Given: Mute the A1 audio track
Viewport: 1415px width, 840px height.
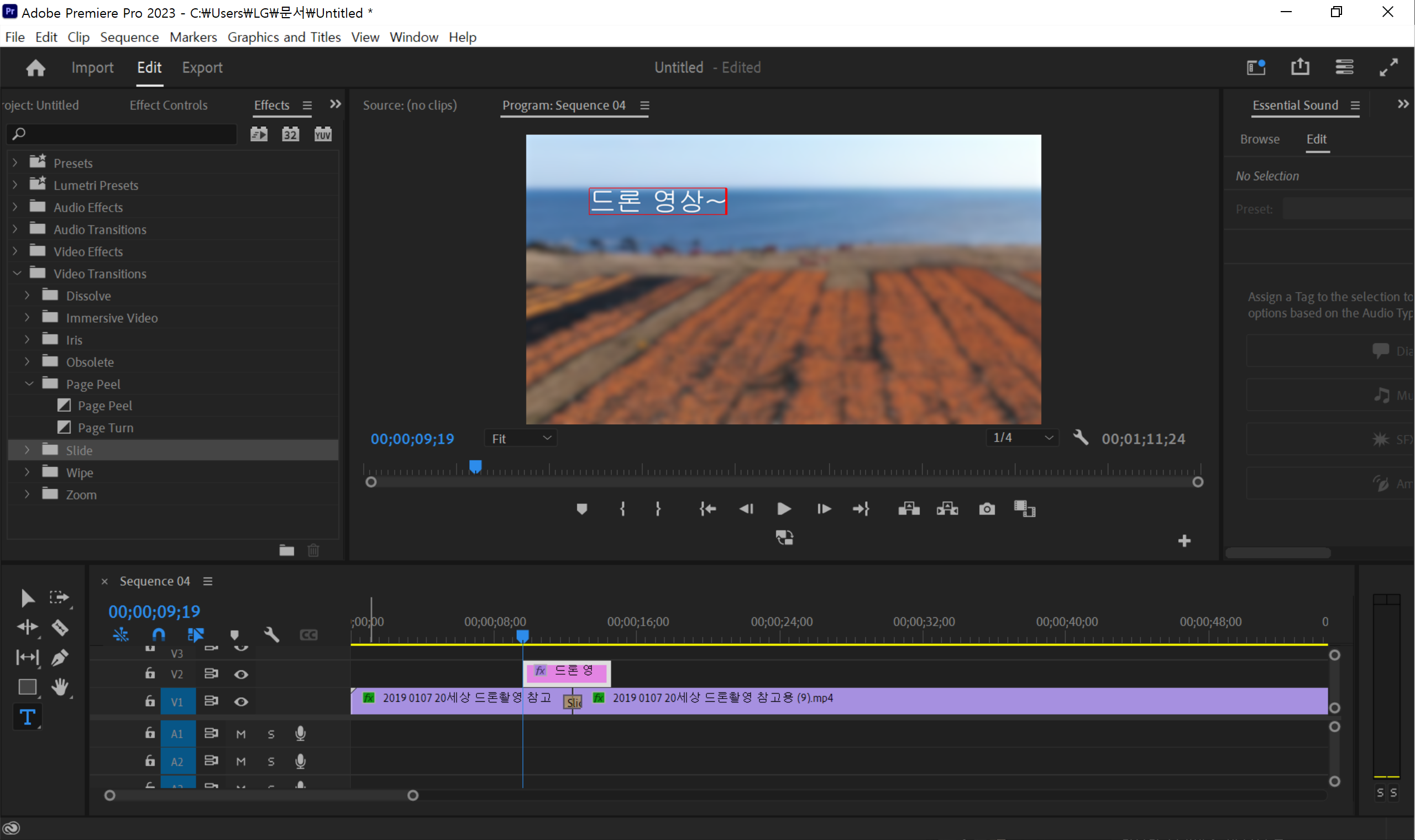Looking at the screenshot, I should pos(241,734).
